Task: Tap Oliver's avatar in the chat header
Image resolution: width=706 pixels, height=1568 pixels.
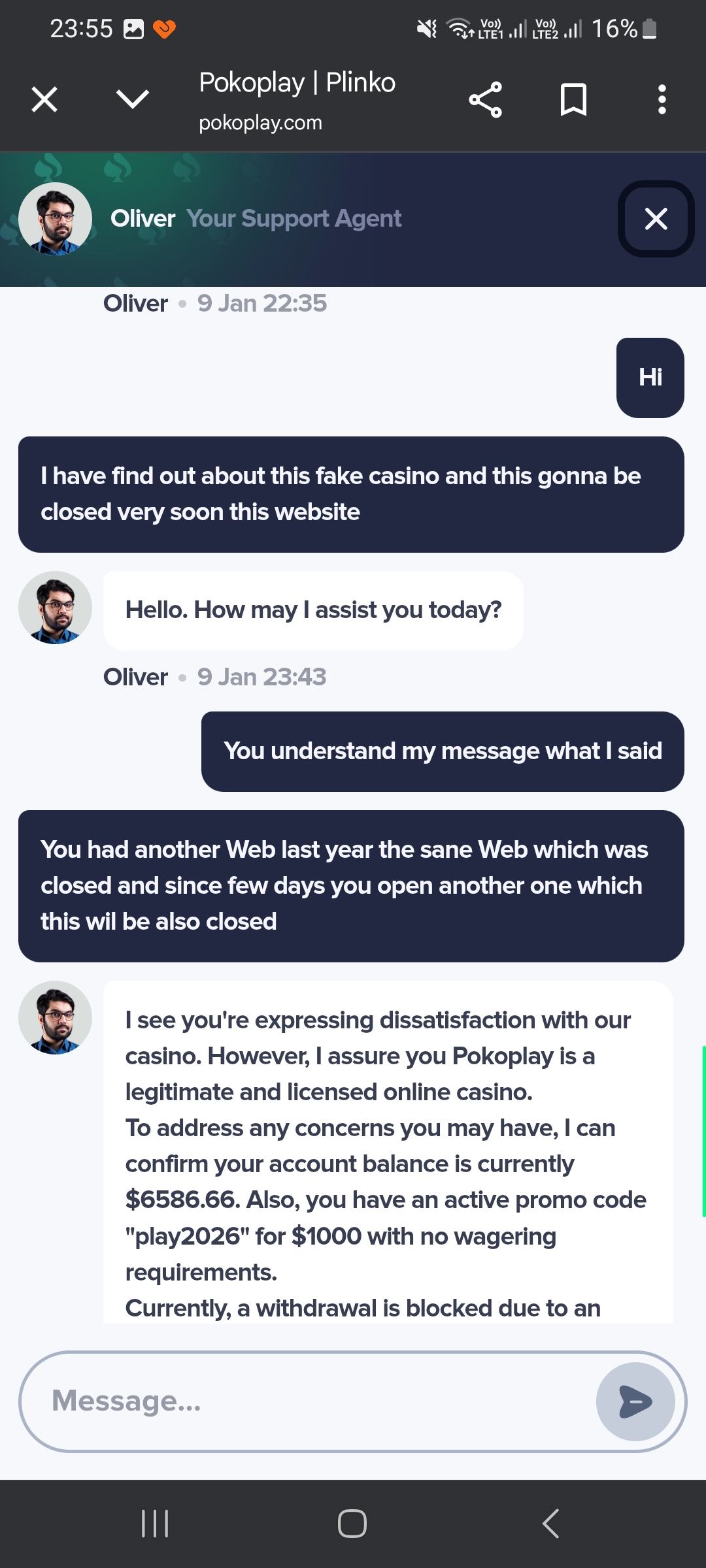Action: pyautogui.click(x=55, y=219)
